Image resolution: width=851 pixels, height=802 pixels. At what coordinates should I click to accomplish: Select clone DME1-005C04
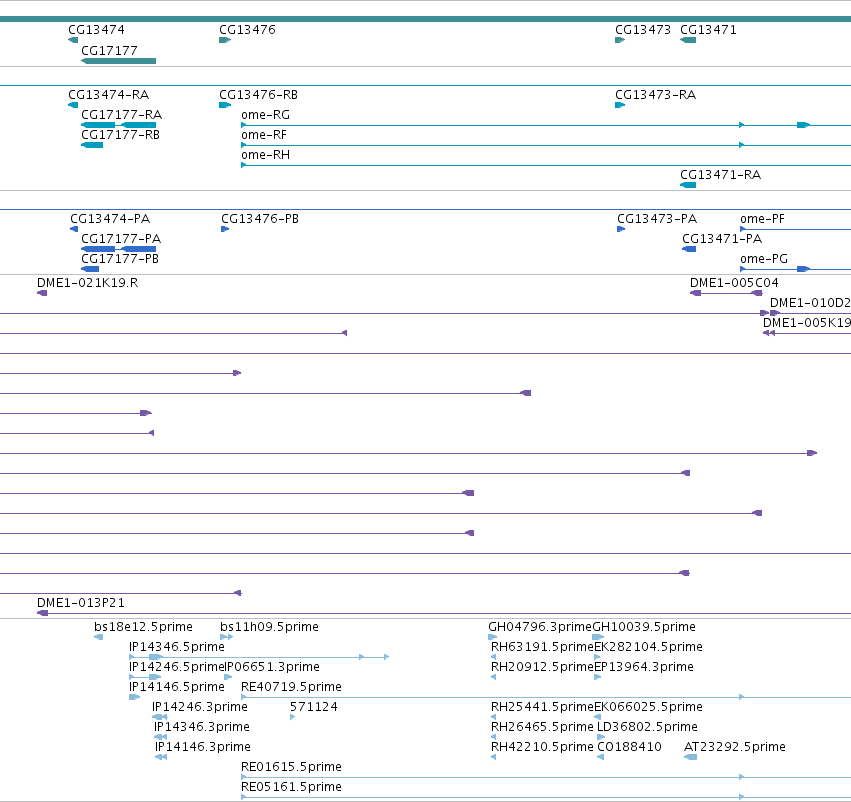(x=734, y=283)
